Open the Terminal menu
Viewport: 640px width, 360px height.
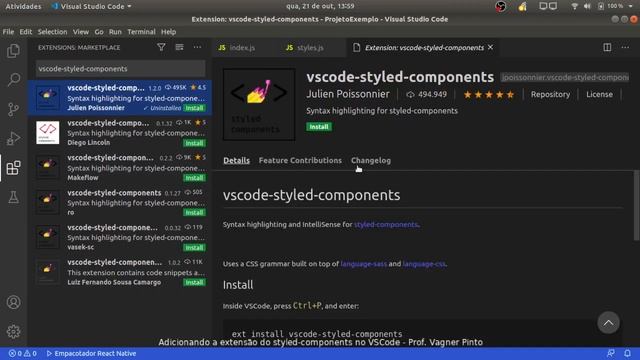141,32
